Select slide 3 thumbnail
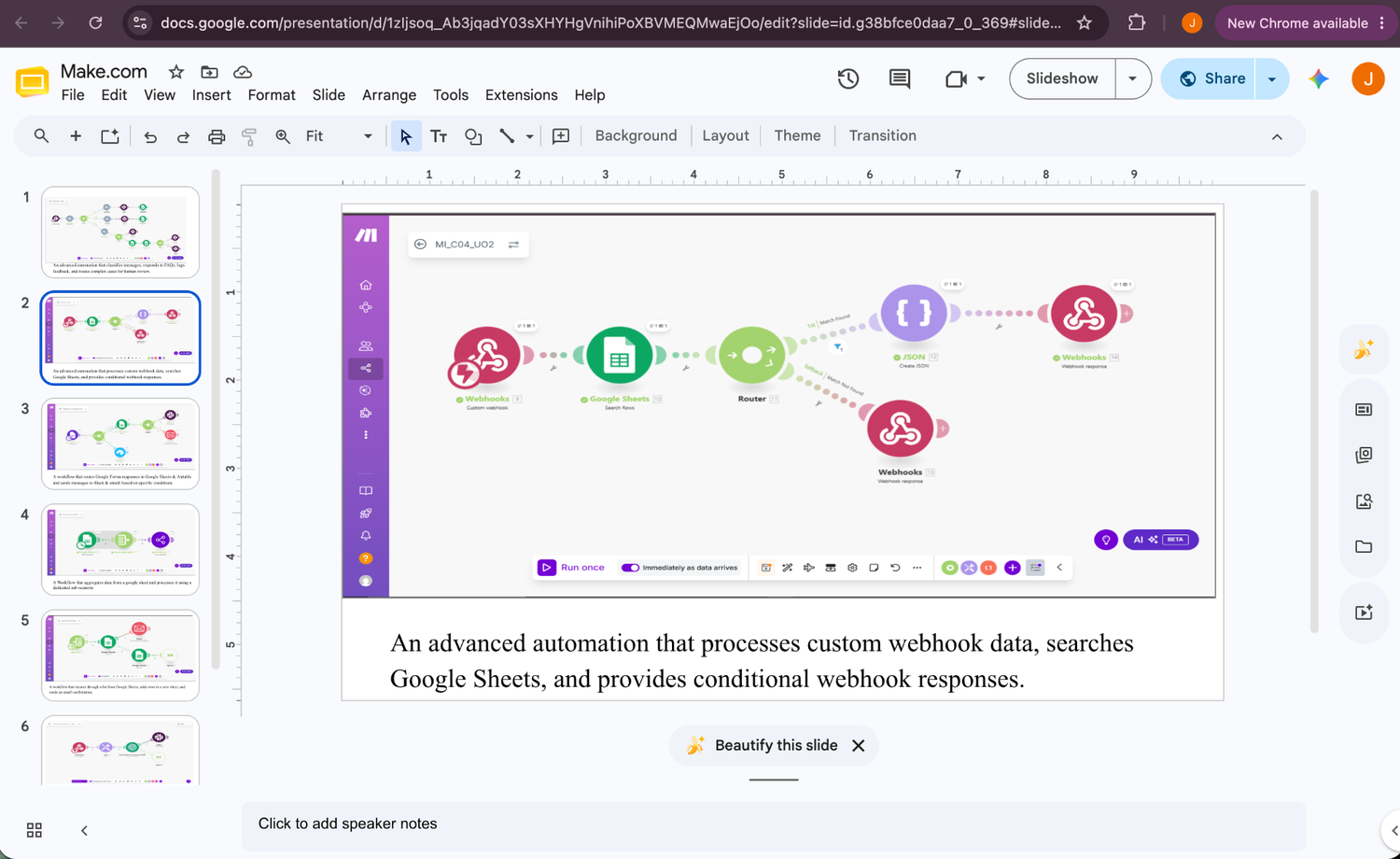This screenshot has width=1400, height=859. pos(120,444)
